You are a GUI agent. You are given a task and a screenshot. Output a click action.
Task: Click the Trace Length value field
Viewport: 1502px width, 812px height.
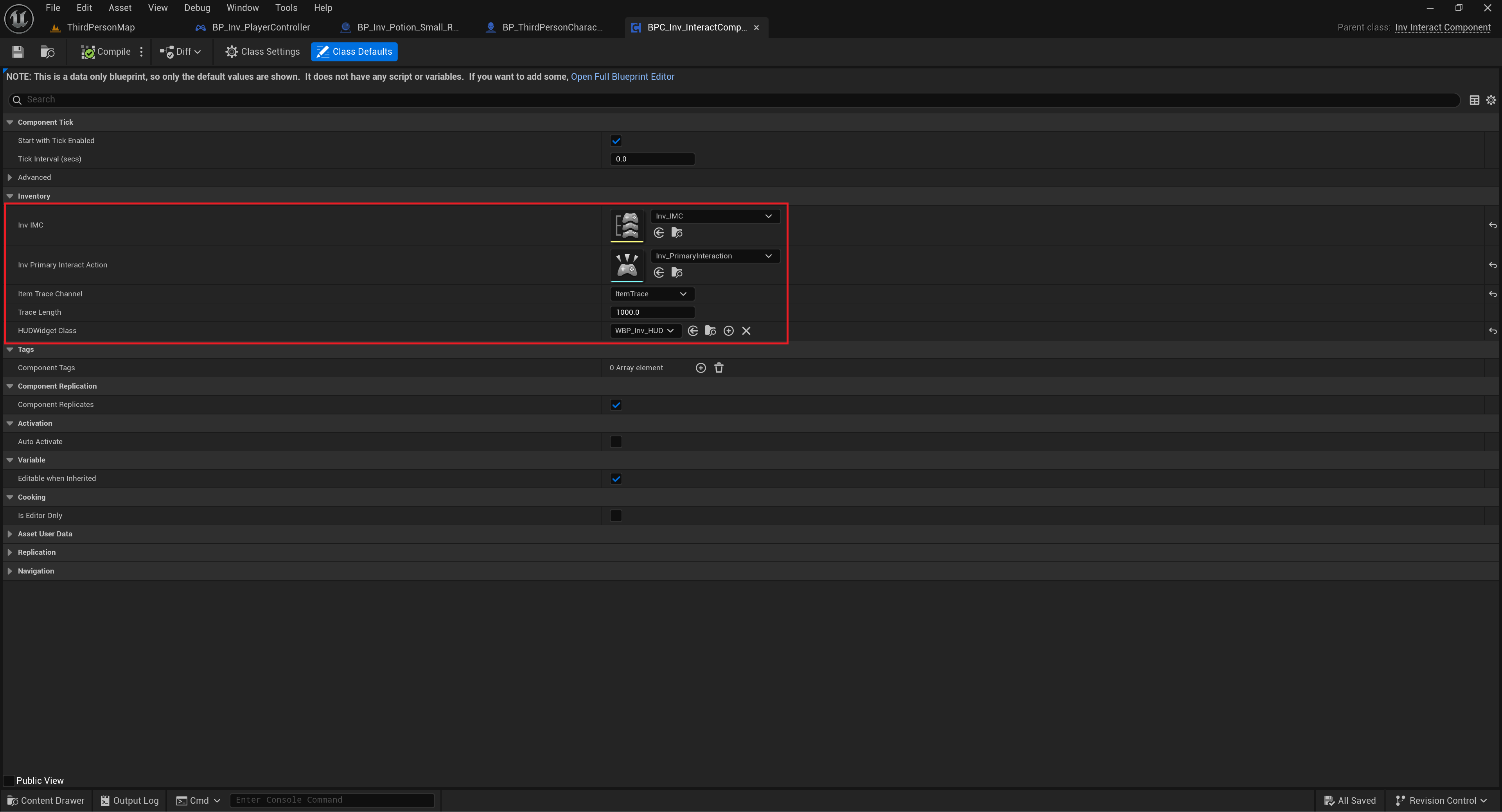pos(651,312)
